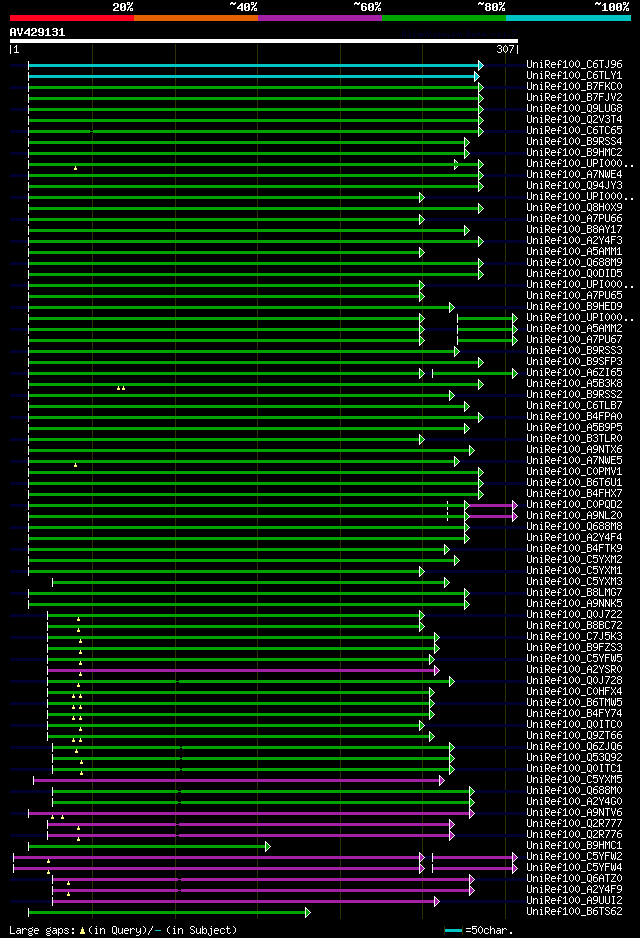
Task: Select the UniRef100_C7J5K3 label
Action: [574, 636]
